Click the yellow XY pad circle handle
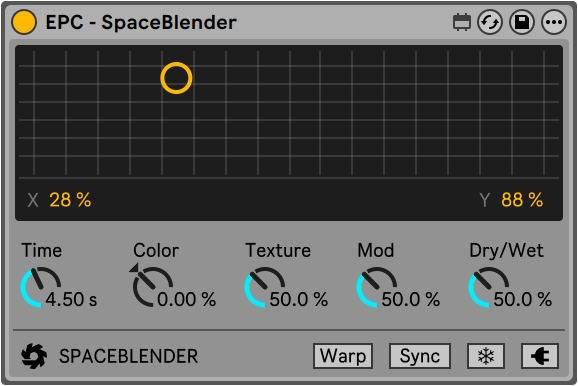Viewport: 578px width, 386px height. 176,78
